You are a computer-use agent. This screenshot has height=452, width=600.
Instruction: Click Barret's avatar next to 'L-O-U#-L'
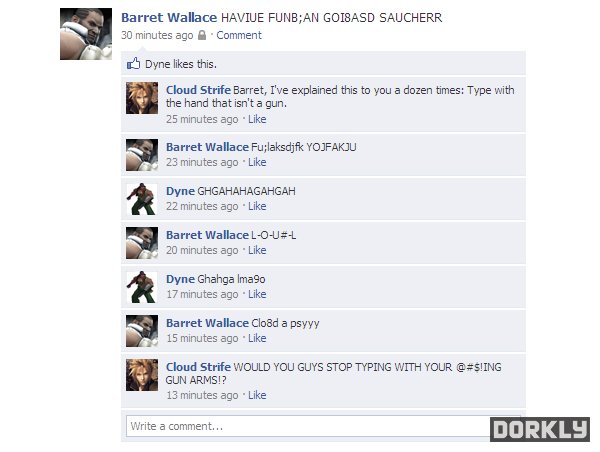[x=142, y=243]
